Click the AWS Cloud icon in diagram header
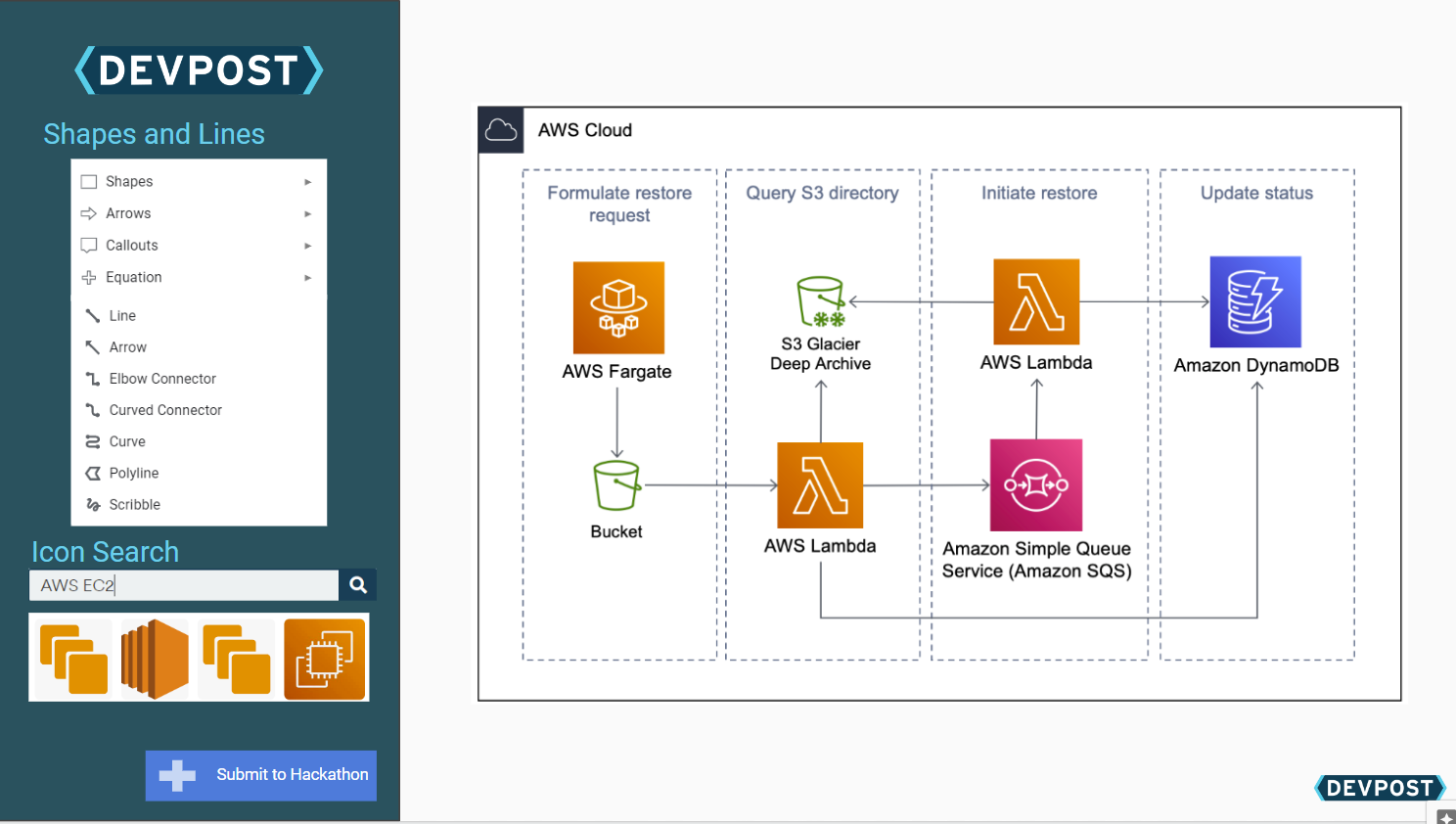The height and width of the screenshot is (824, 1456). 501,129
